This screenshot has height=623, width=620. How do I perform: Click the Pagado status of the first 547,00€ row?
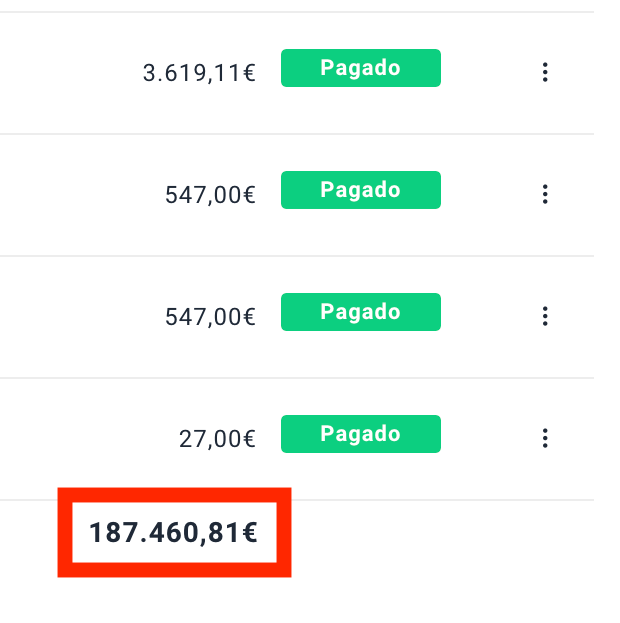[x=360, y=190]
